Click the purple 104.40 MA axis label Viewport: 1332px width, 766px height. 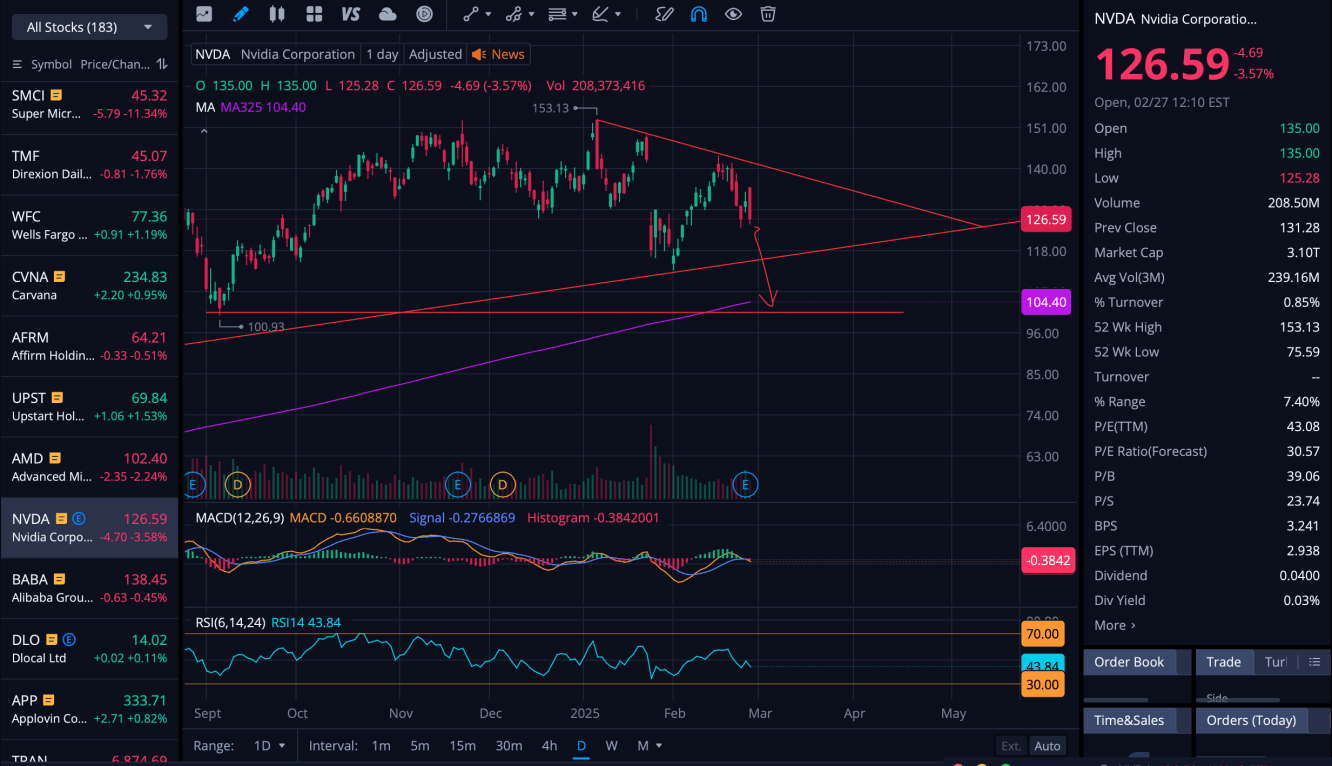point(1046,302)
